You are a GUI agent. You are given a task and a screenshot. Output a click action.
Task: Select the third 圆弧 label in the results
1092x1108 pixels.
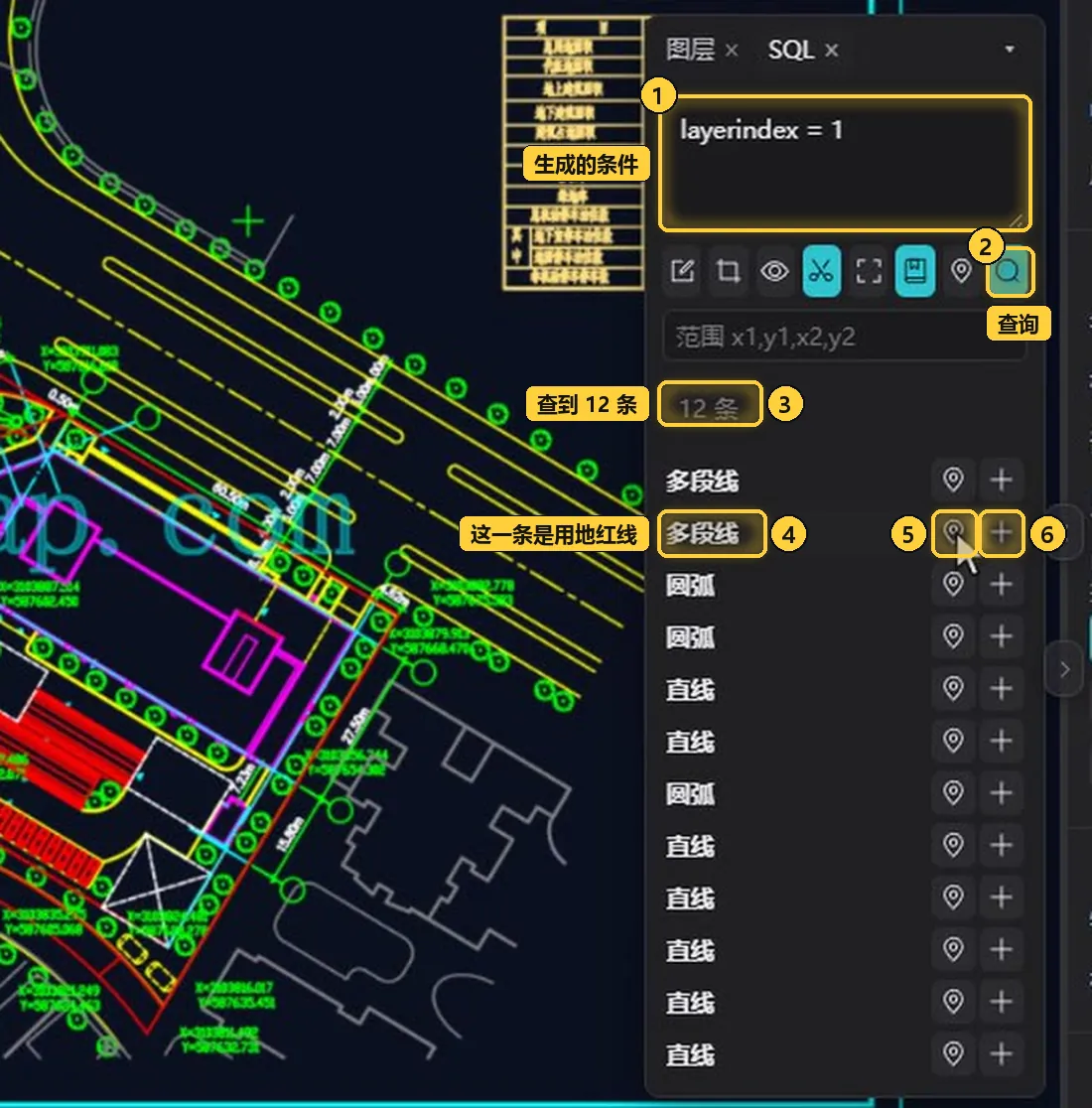click(690, 794)
